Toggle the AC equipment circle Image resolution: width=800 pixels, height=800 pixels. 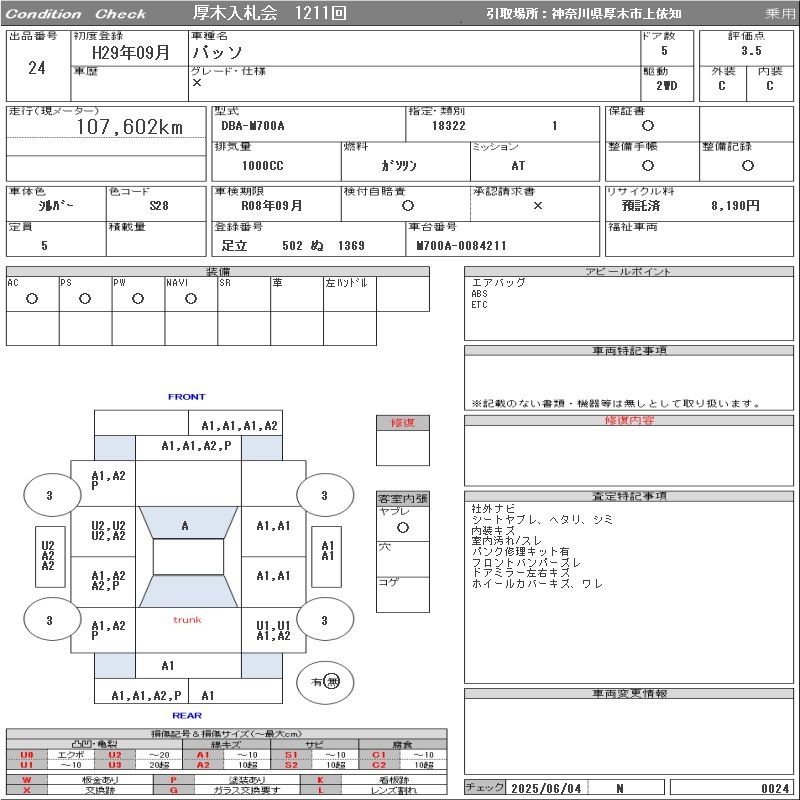[x=32, y=298]
